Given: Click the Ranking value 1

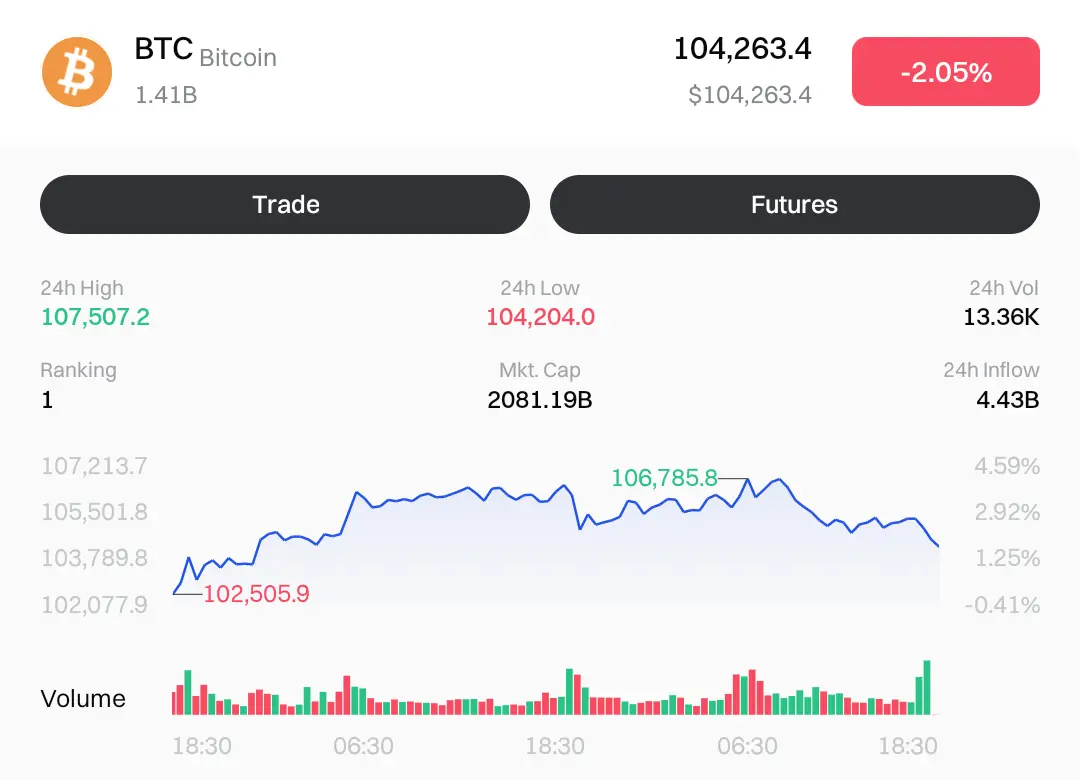Looking at the screenshot, I should click(47, 400).
